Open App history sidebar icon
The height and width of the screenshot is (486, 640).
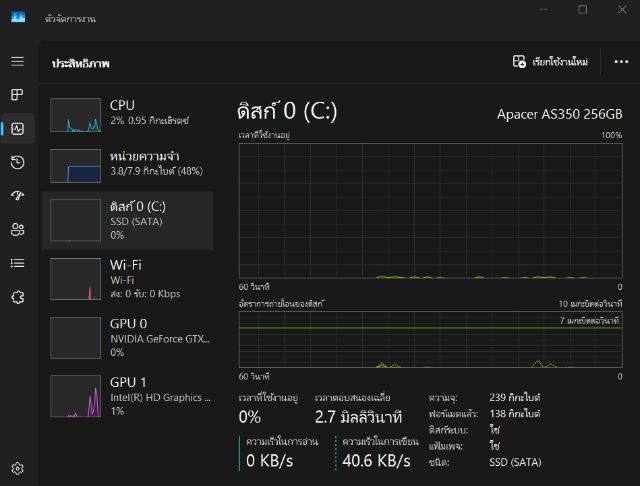click(x=17, y=162)
